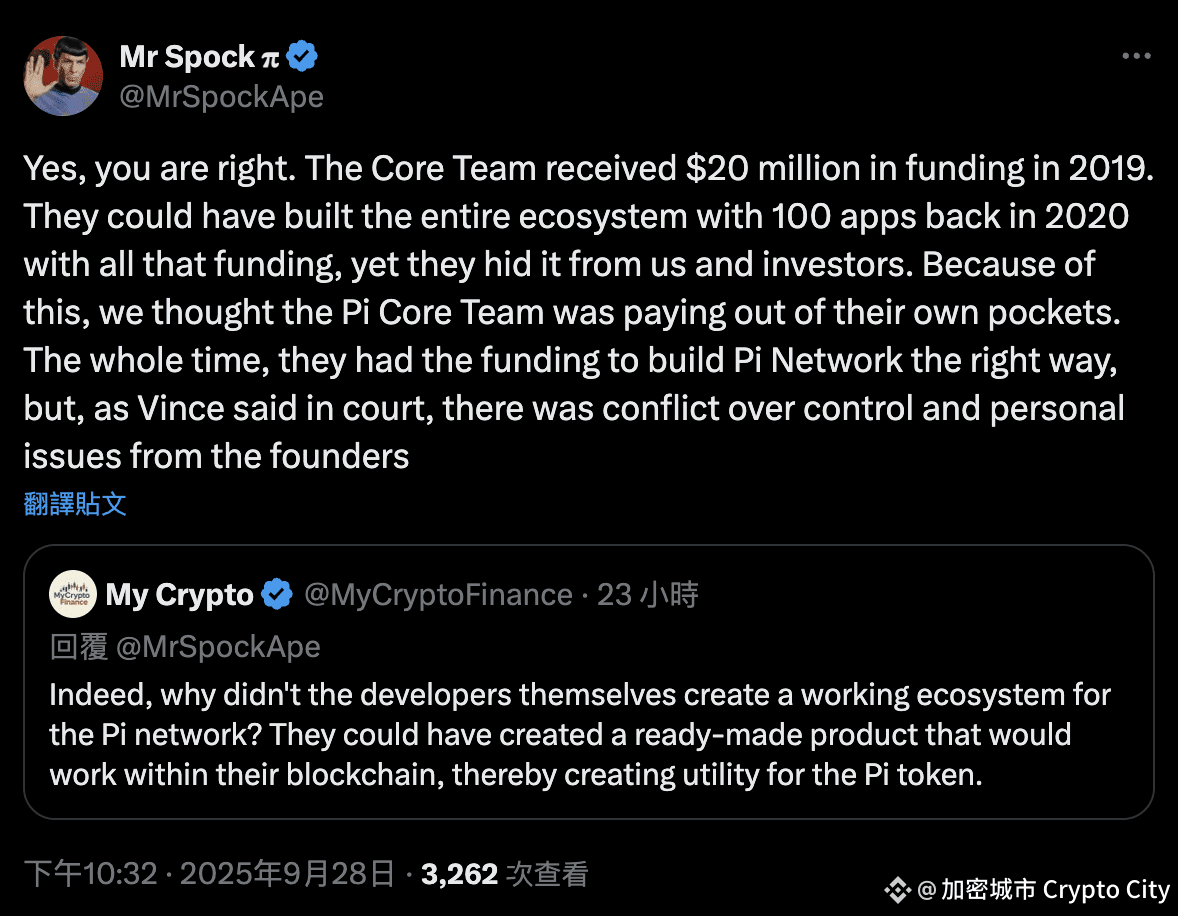This screenshot has width=1178, height=916.
Task: Click the @MrSpockApe handle under the name
Action: click(x=221, y=96)
